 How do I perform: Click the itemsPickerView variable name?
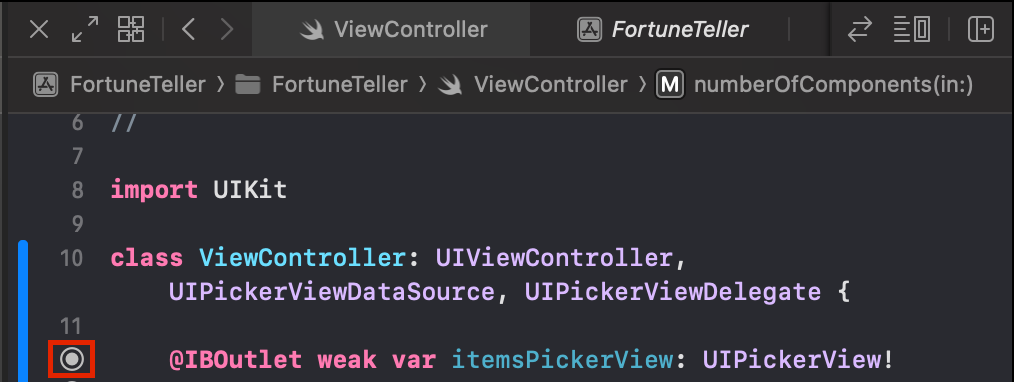pyautogui.click(x=563, y=360)
